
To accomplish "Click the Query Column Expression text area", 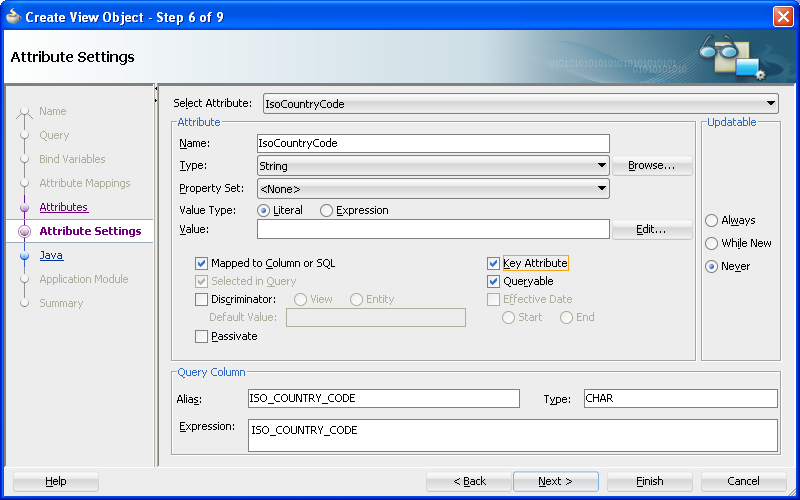I will tap(513, 436).
